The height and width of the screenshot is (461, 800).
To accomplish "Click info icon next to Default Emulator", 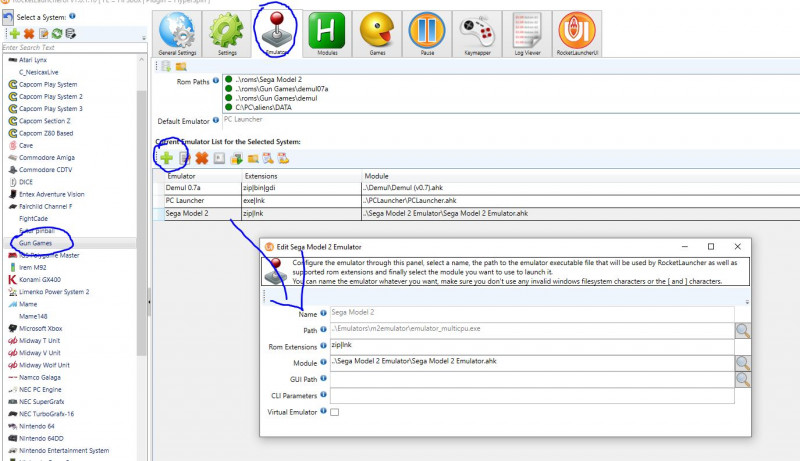I will tap(216, 120).
